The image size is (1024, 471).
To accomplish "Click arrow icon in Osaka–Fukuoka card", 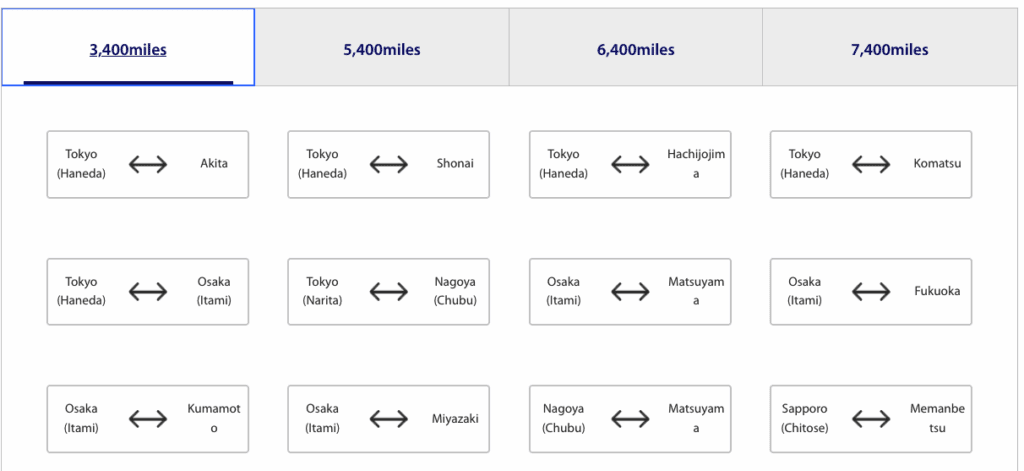I will (871, 291).
